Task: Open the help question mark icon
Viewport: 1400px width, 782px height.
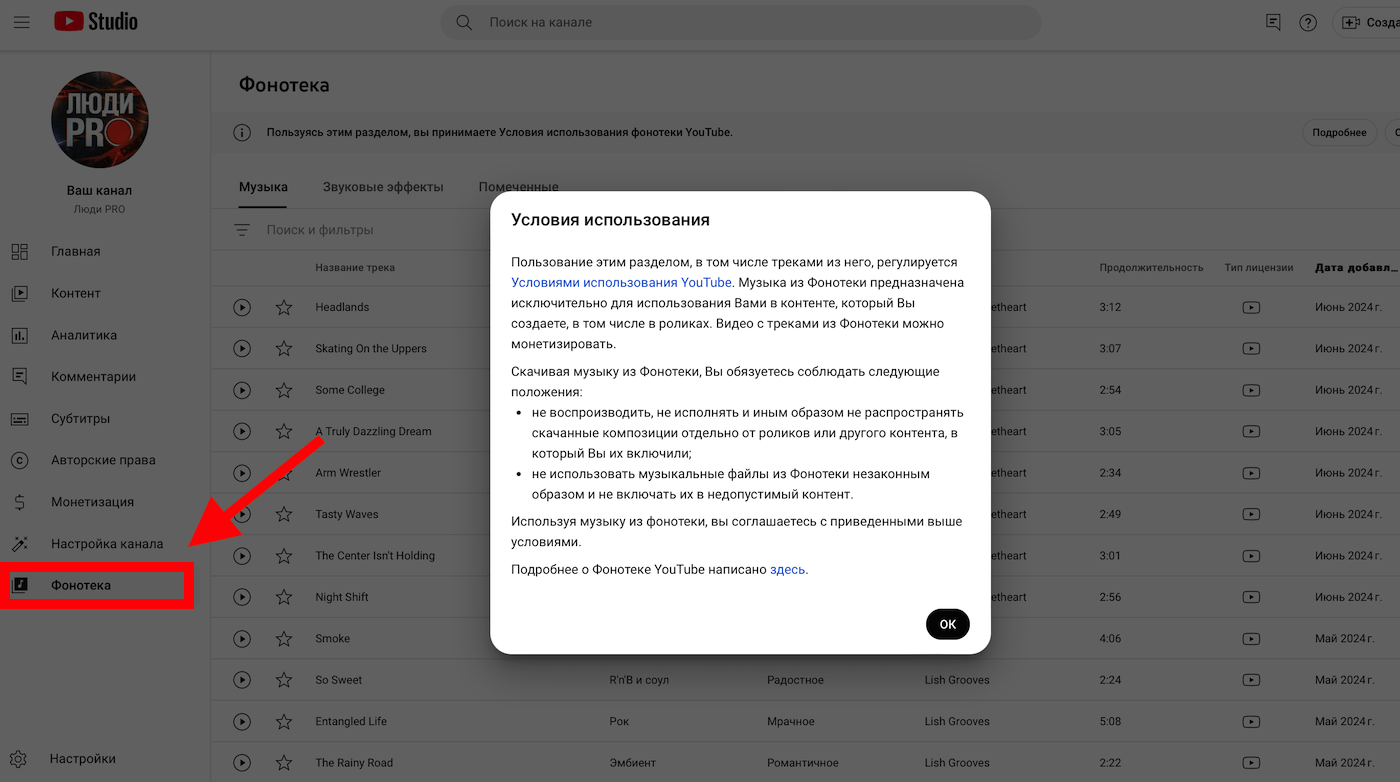Action: (x=1308, y=22)
